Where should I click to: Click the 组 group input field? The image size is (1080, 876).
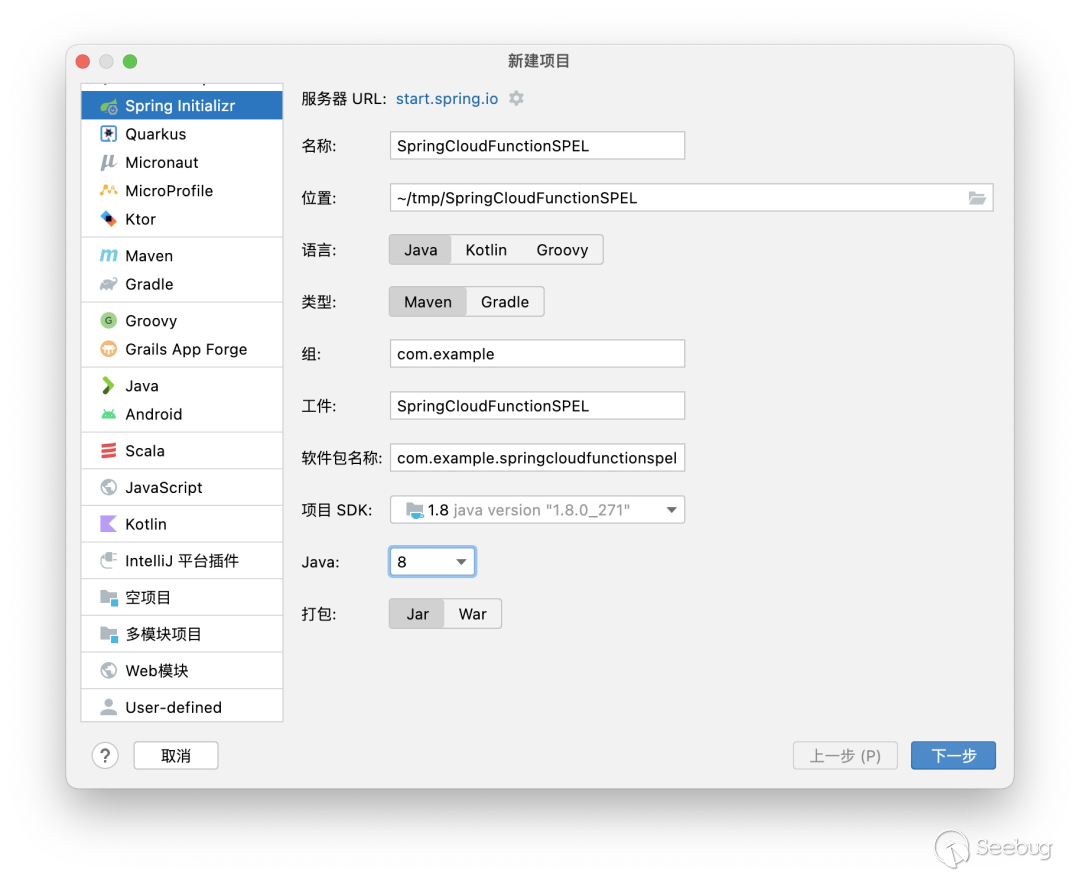[x=537, y=354]
